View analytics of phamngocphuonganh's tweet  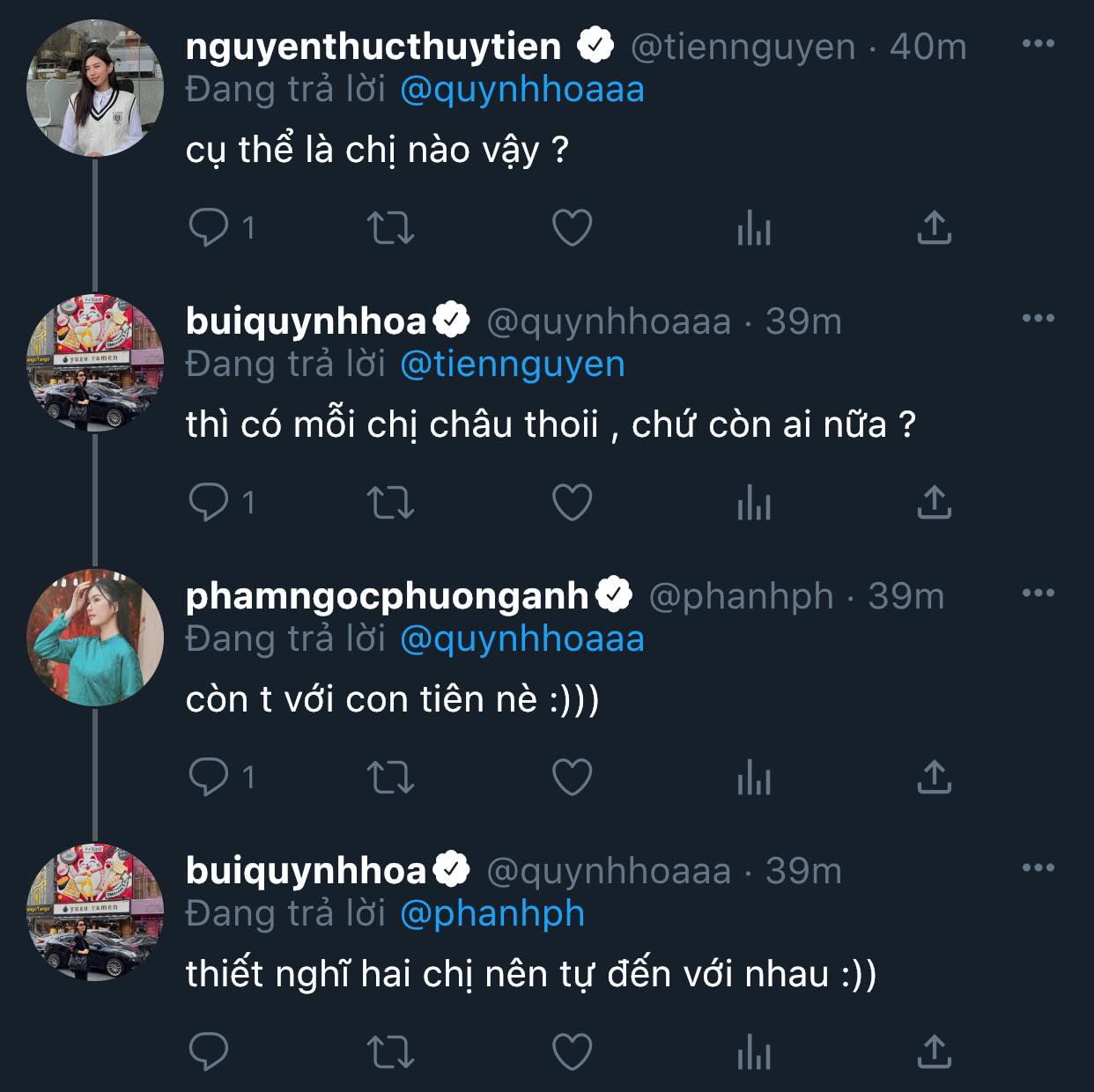(753, 777)
